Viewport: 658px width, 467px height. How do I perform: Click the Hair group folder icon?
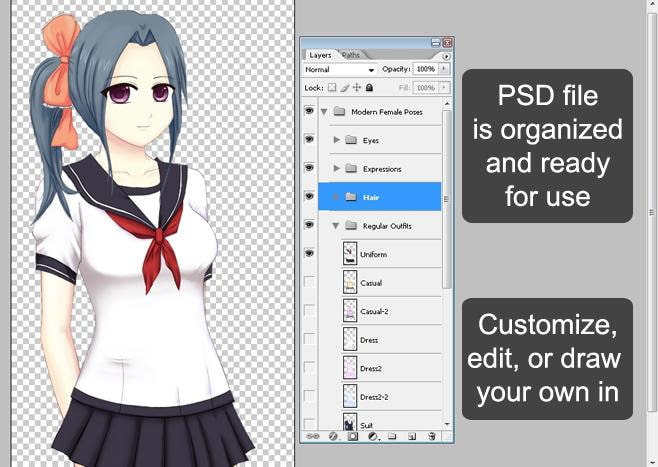pyautogui.click(x=351, y=196)
